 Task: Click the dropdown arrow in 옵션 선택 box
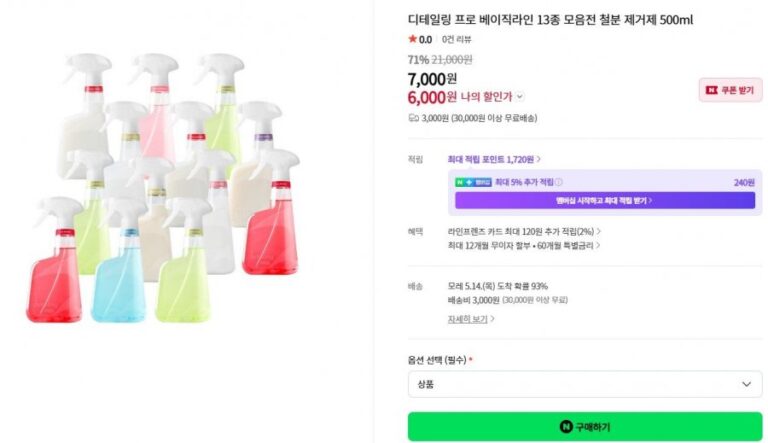coord(746,384)
